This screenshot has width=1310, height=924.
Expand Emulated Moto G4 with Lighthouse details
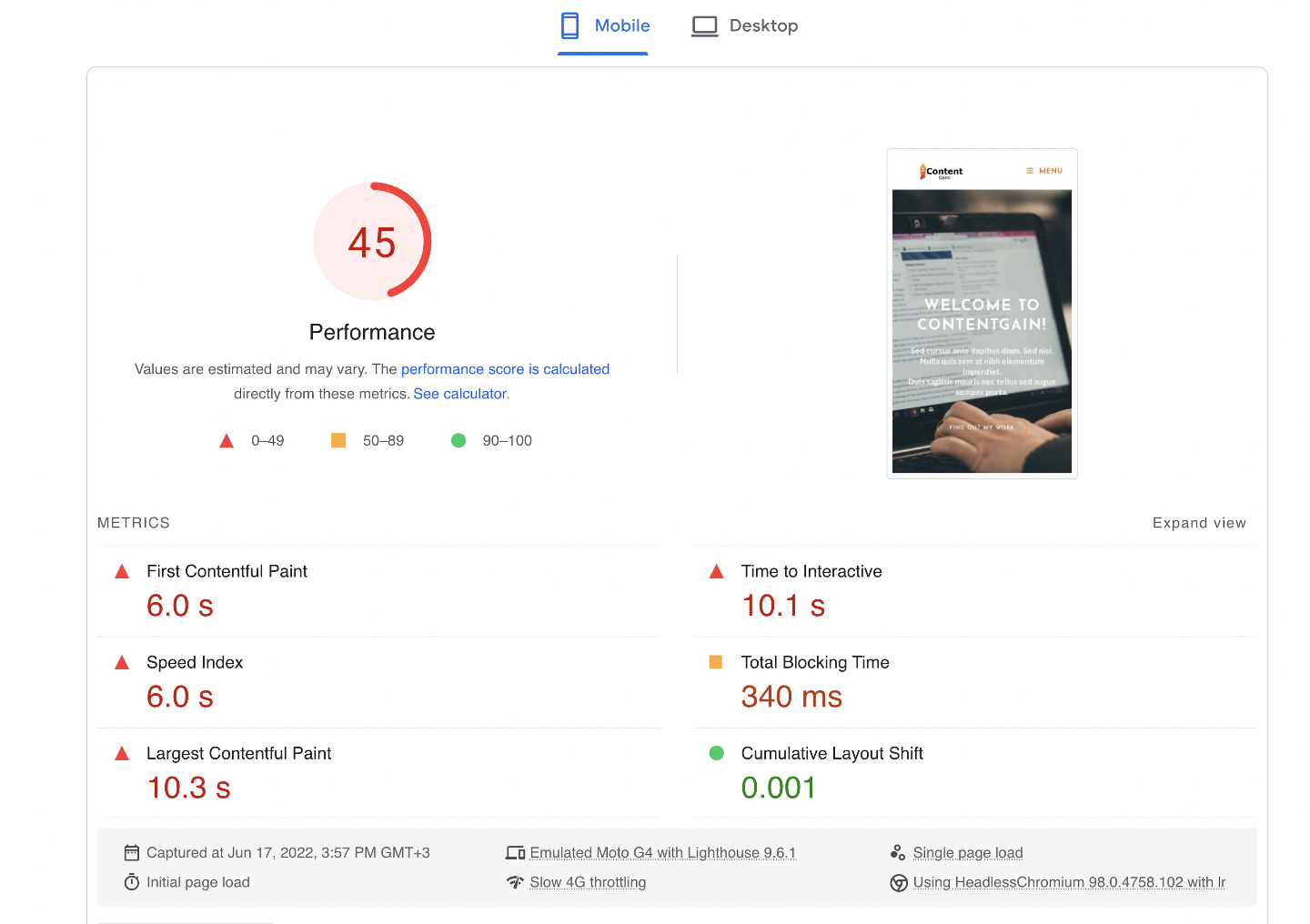pos(662,853)
